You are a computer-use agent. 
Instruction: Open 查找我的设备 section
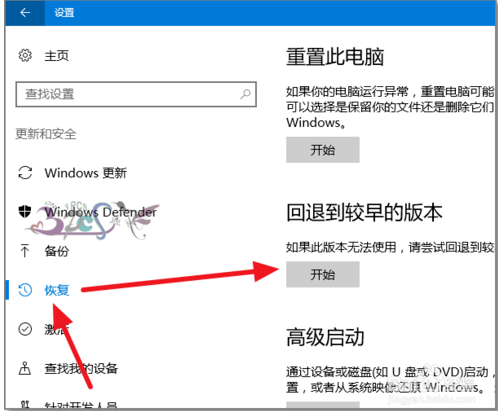click(x=81, y=368)
